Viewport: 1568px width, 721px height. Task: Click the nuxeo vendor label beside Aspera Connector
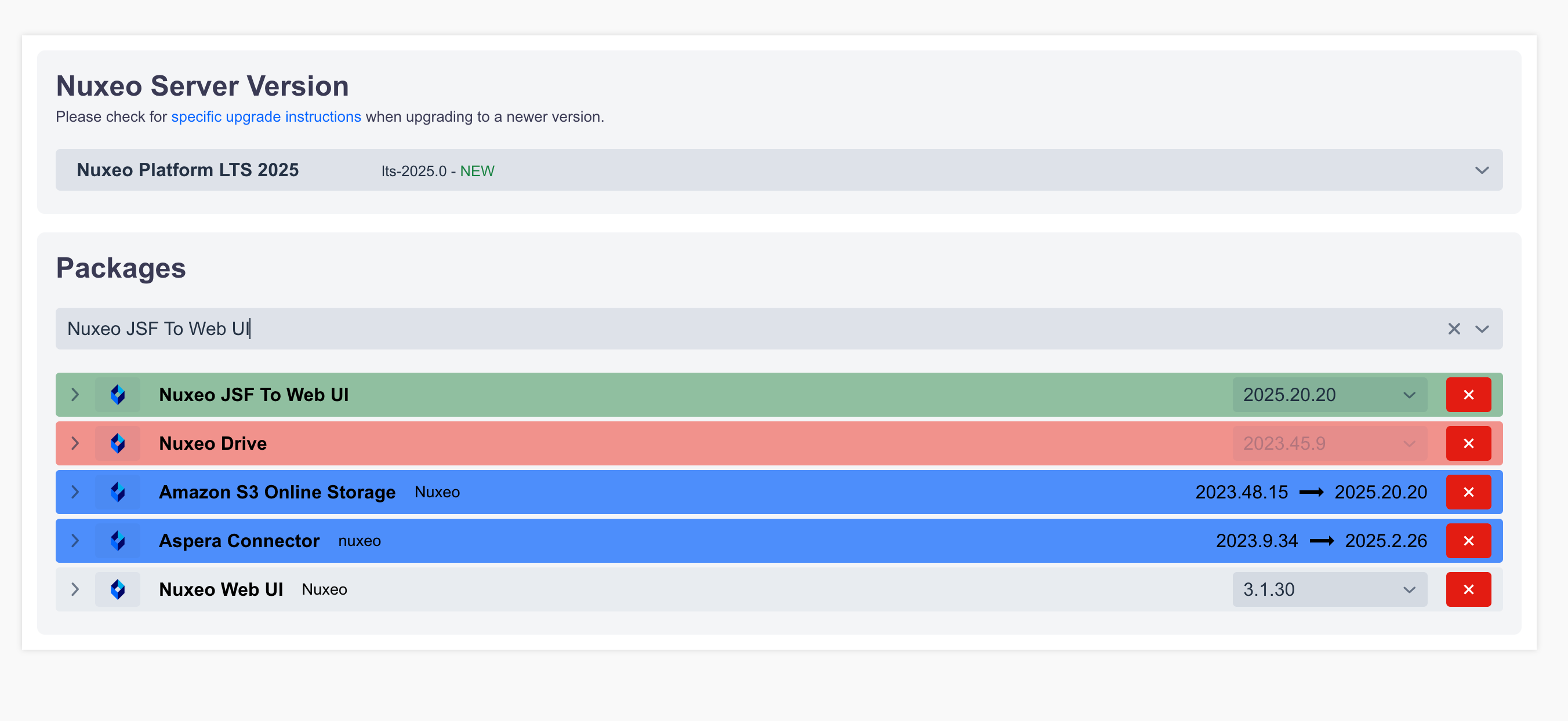coord(359,541)
